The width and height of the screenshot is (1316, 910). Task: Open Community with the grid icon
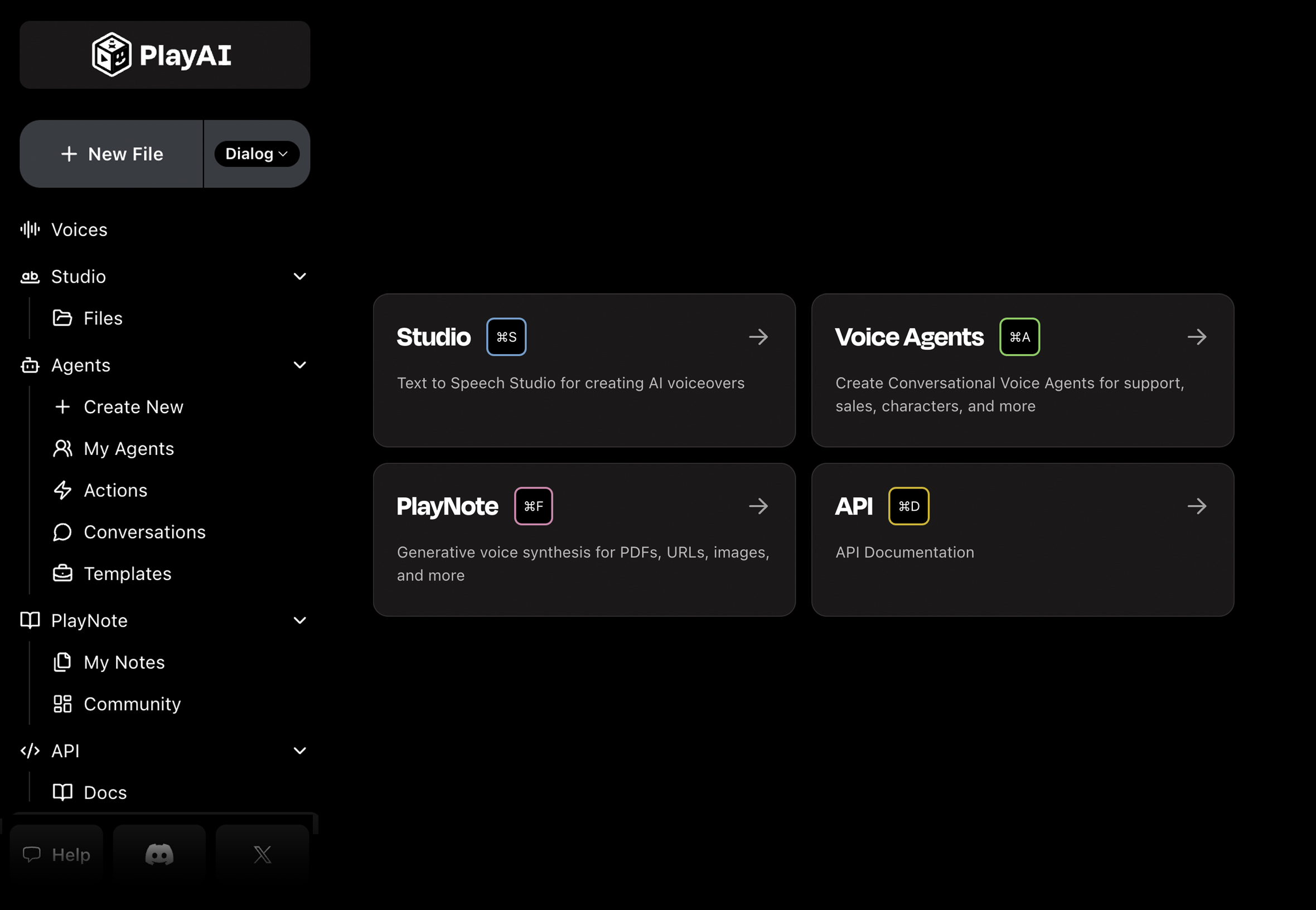click(x=62, y=704)
